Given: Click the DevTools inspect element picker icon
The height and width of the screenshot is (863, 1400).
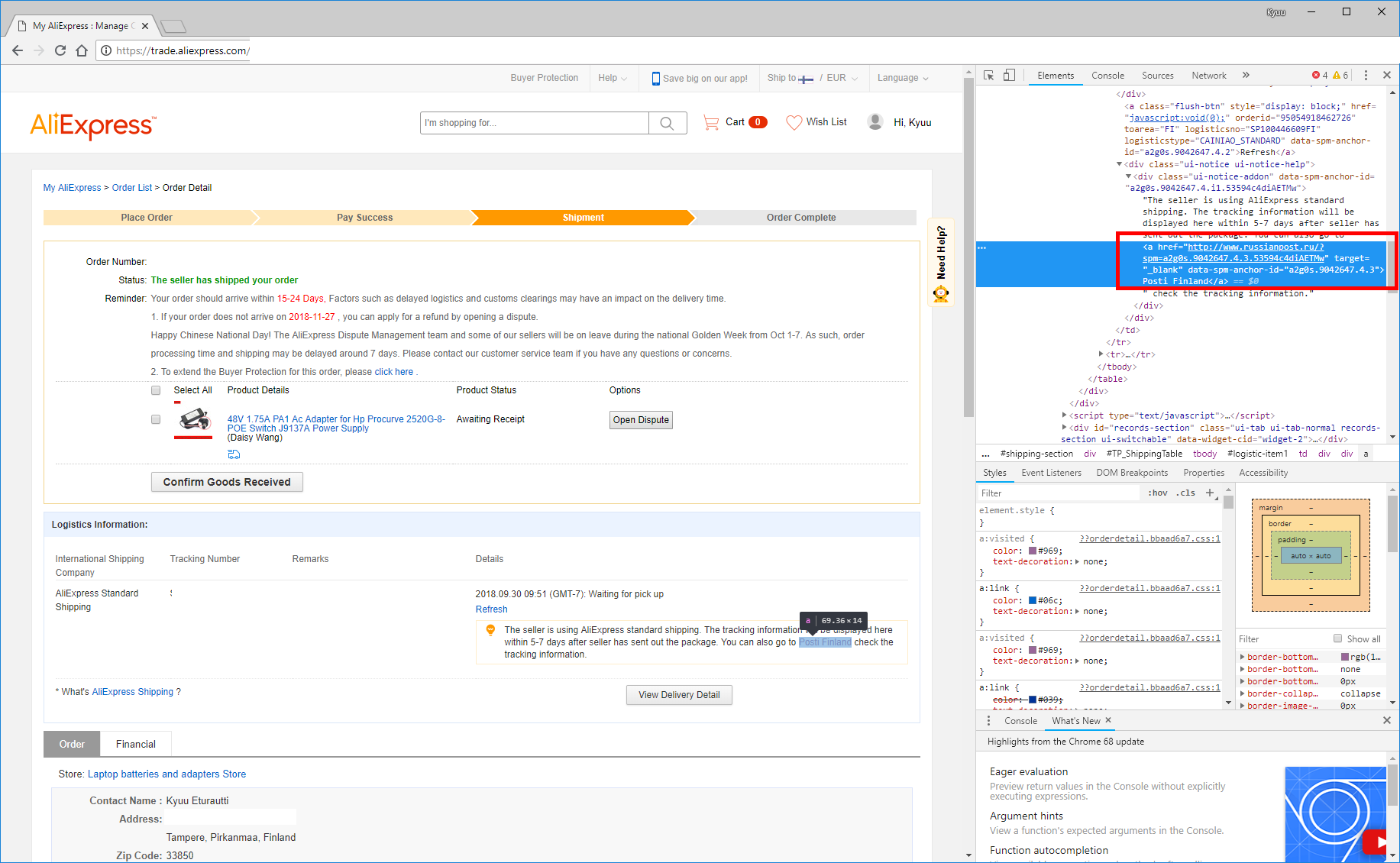Looking at the screenshot, I should click(x=989, y=76).
